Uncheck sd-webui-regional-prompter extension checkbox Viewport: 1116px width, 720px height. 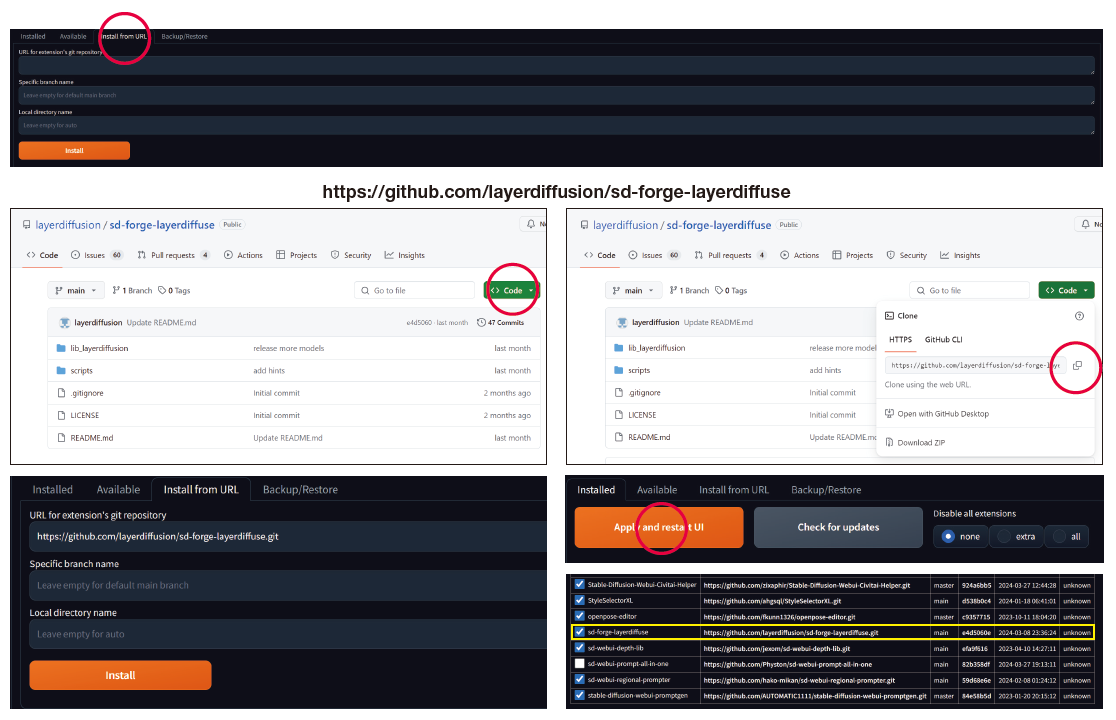(x=579, y=679)
